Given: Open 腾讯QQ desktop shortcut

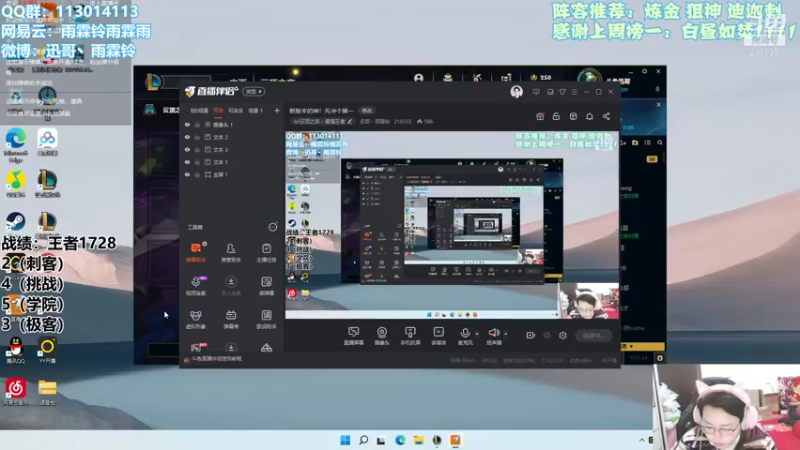Looking at the screenshot, I should [15, 350].
